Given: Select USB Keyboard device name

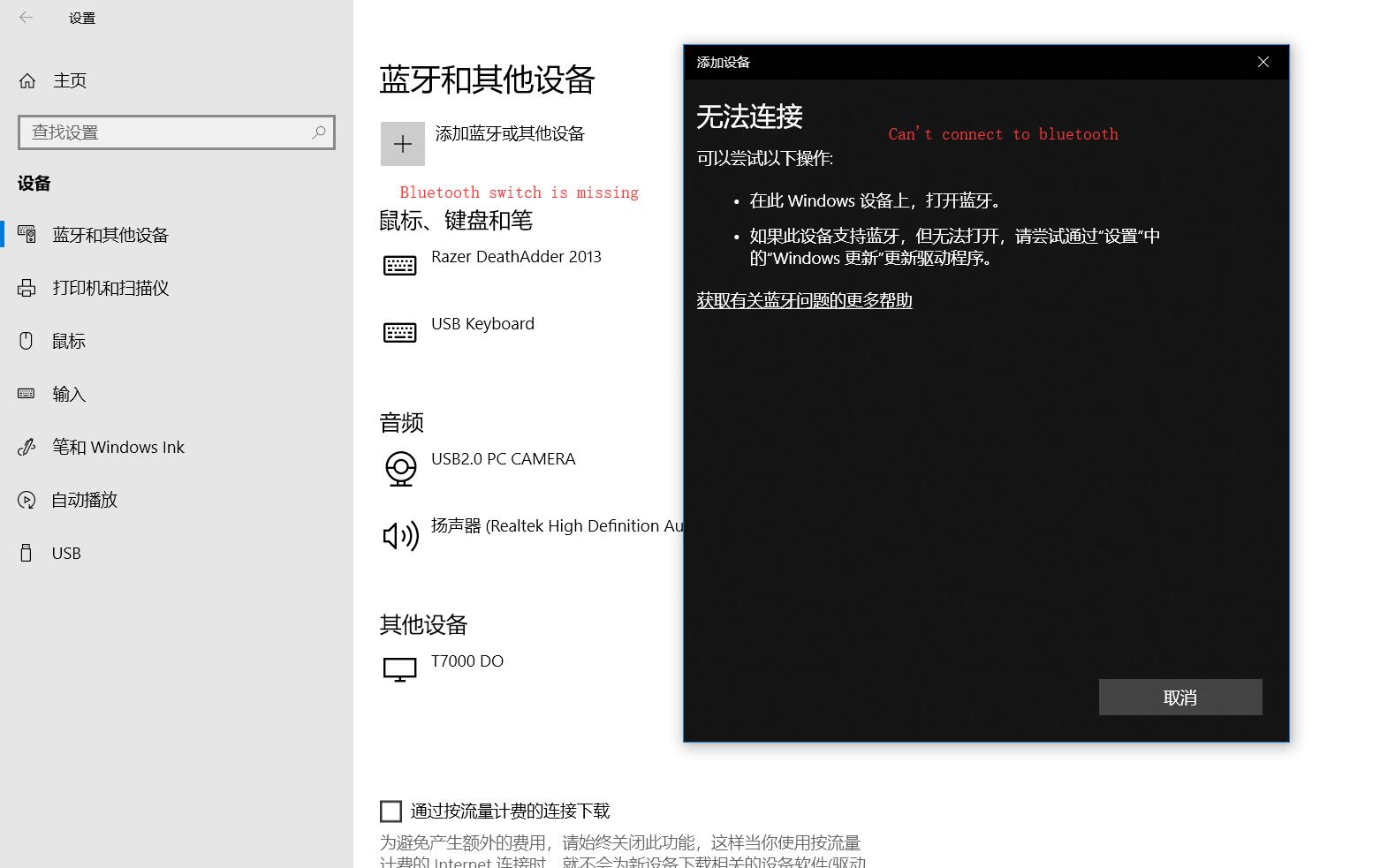Looking at the screenshot, I should [482, 324].
